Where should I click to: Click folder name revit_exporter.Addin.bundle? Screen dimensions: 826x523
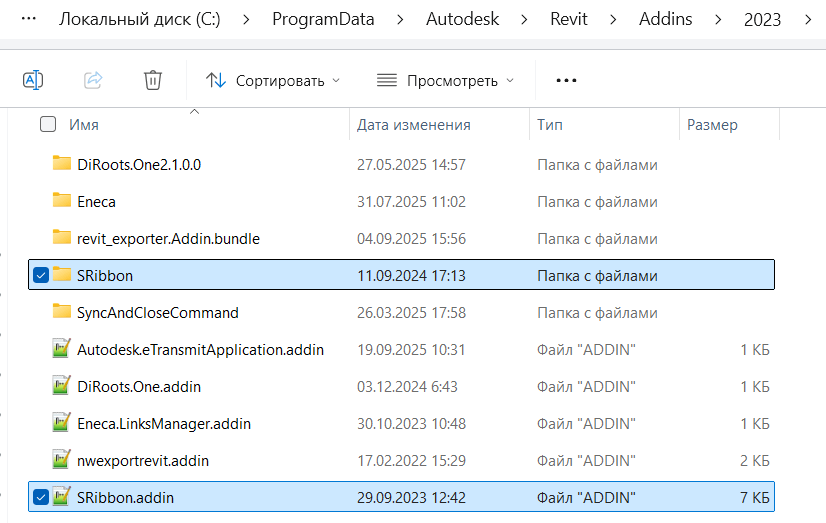pos(169,239)
